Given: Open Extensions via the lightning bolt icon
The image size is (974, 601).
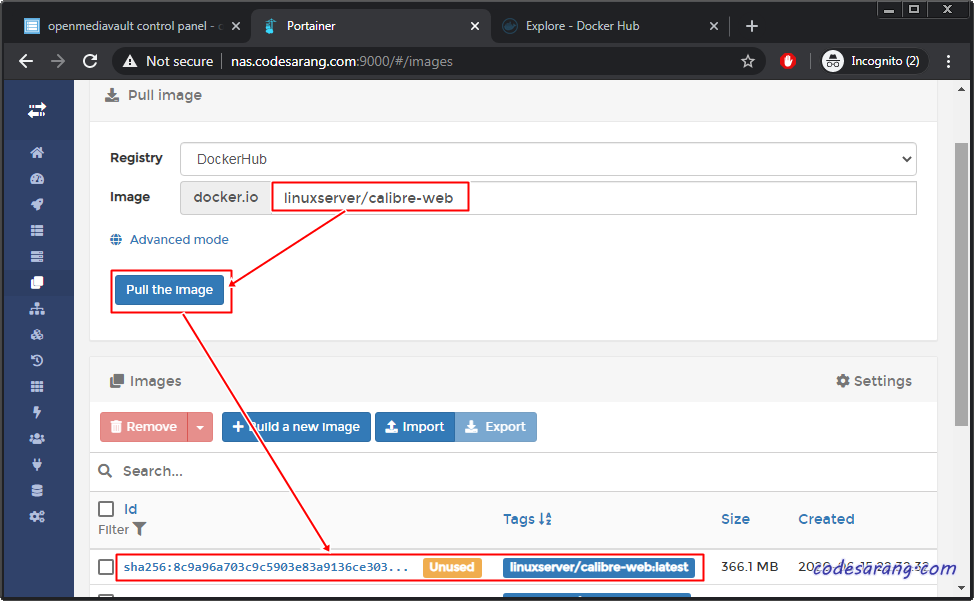Looking at the screenshot, I should click(x=37, y=412).
